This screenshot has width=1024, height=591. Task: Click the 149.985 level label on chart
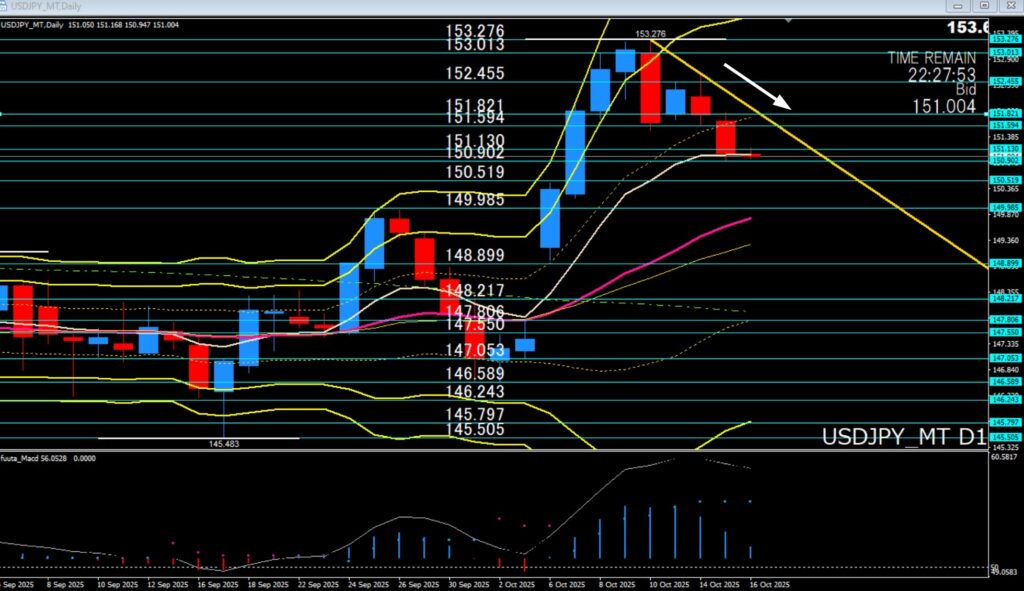(475, 199)
